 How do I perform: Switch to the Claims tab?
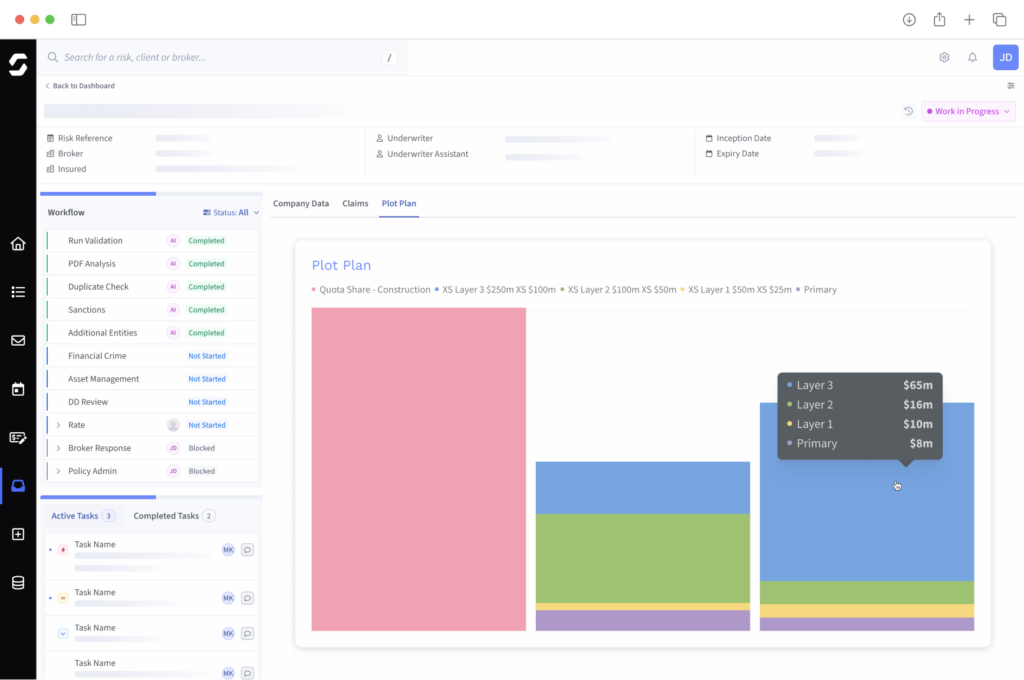[x=355, y=204]
